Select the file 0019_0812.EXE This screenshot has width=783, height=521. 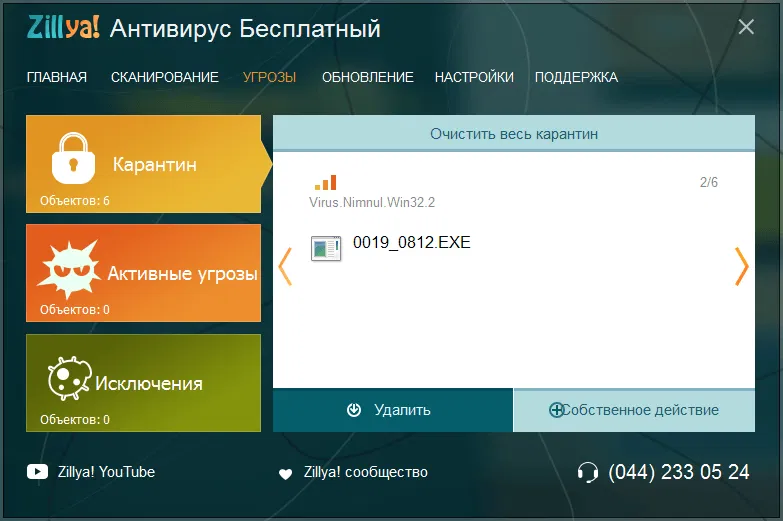point(411,242)
